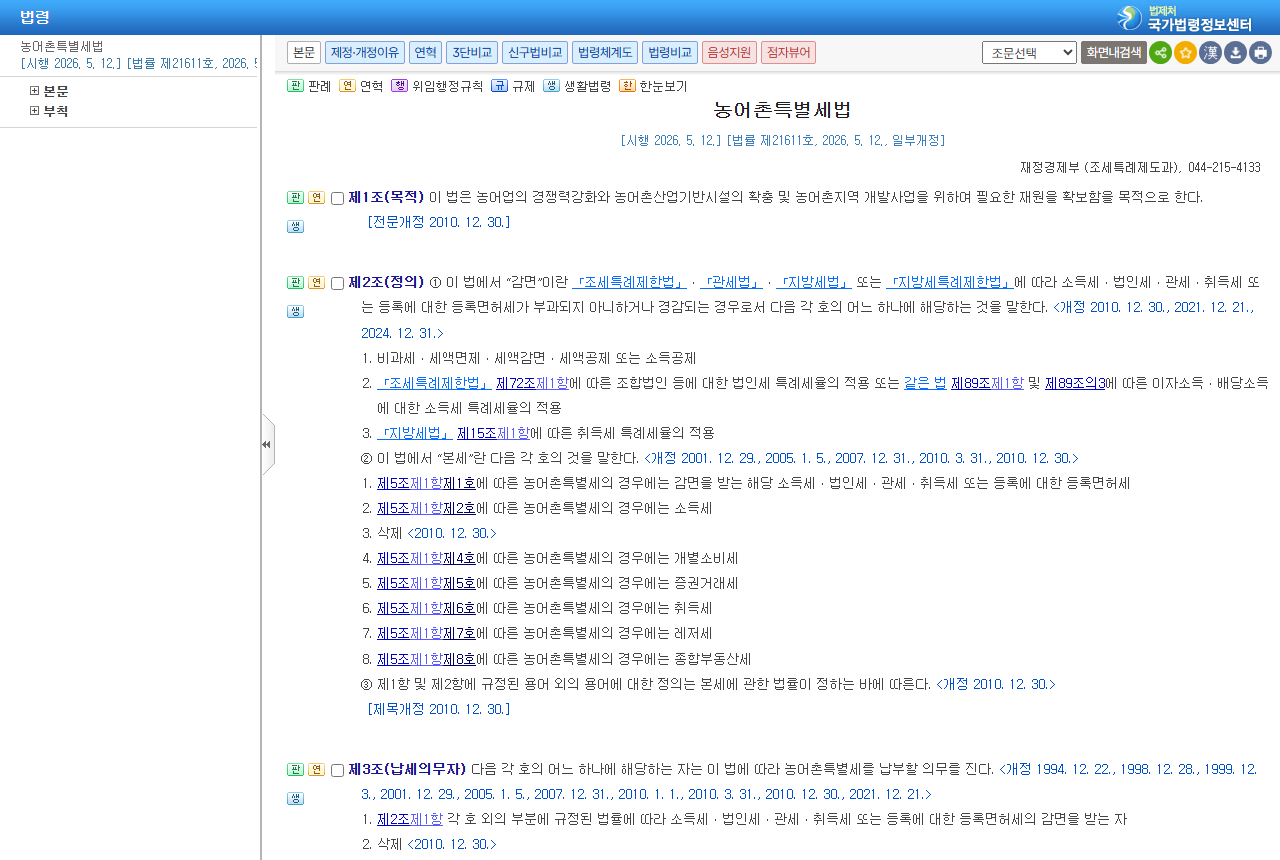Expand the 부칙 tree node

35,111
